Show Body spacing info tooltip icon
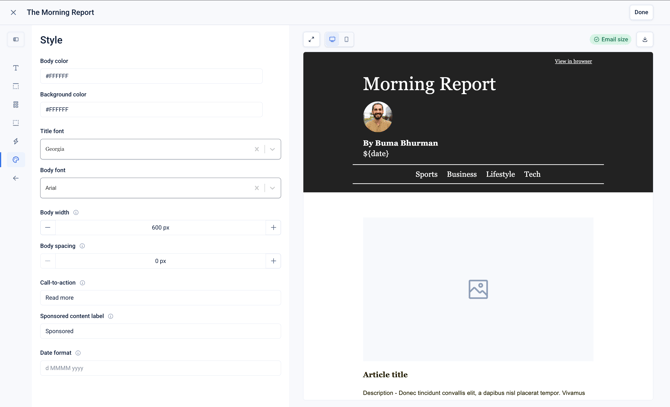Image resolution: width=670 pixels, height=407 pixels. (x=82, y=246)
